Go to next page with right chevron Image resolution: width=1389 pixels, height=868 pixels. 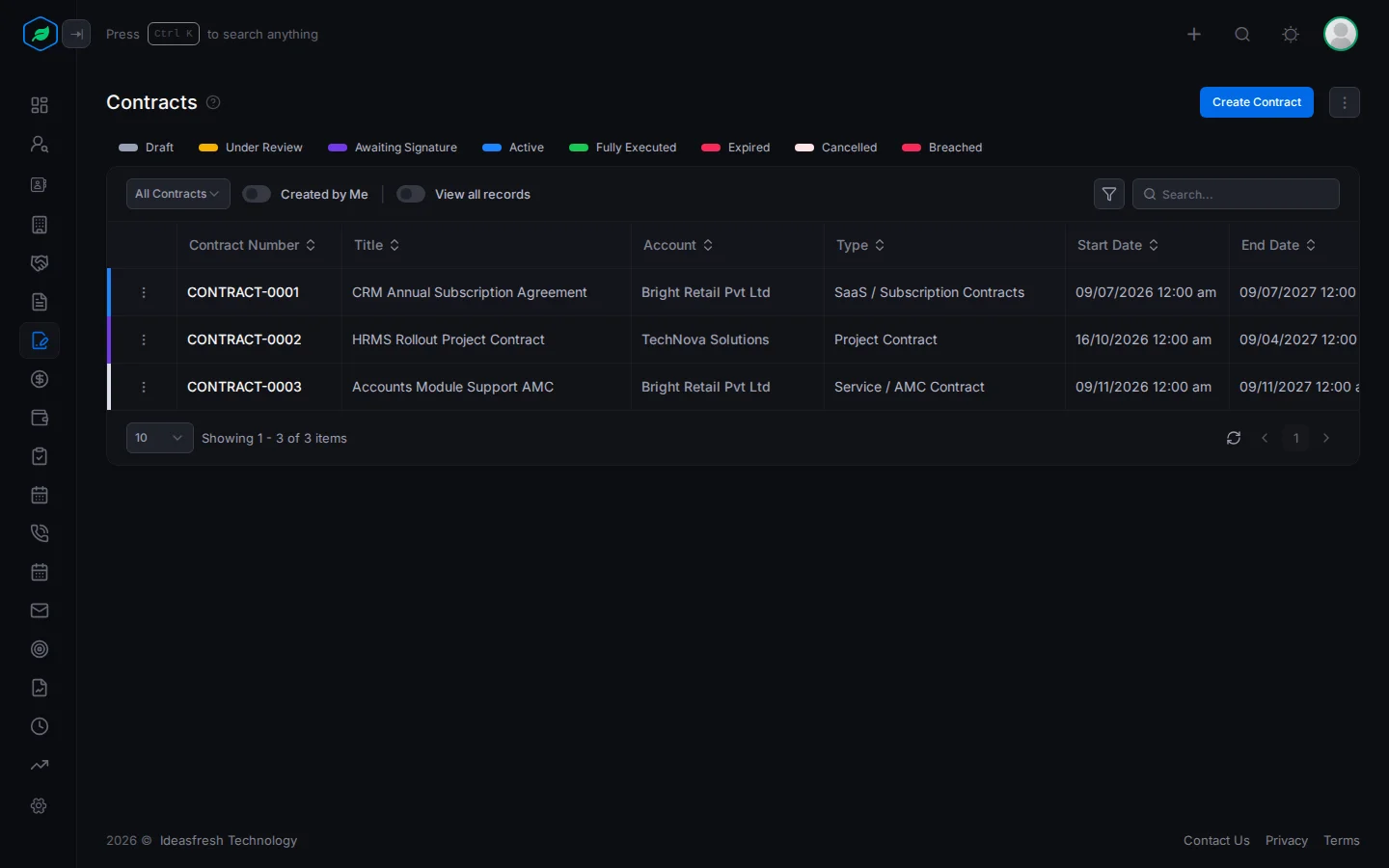tap(1326, 438)
